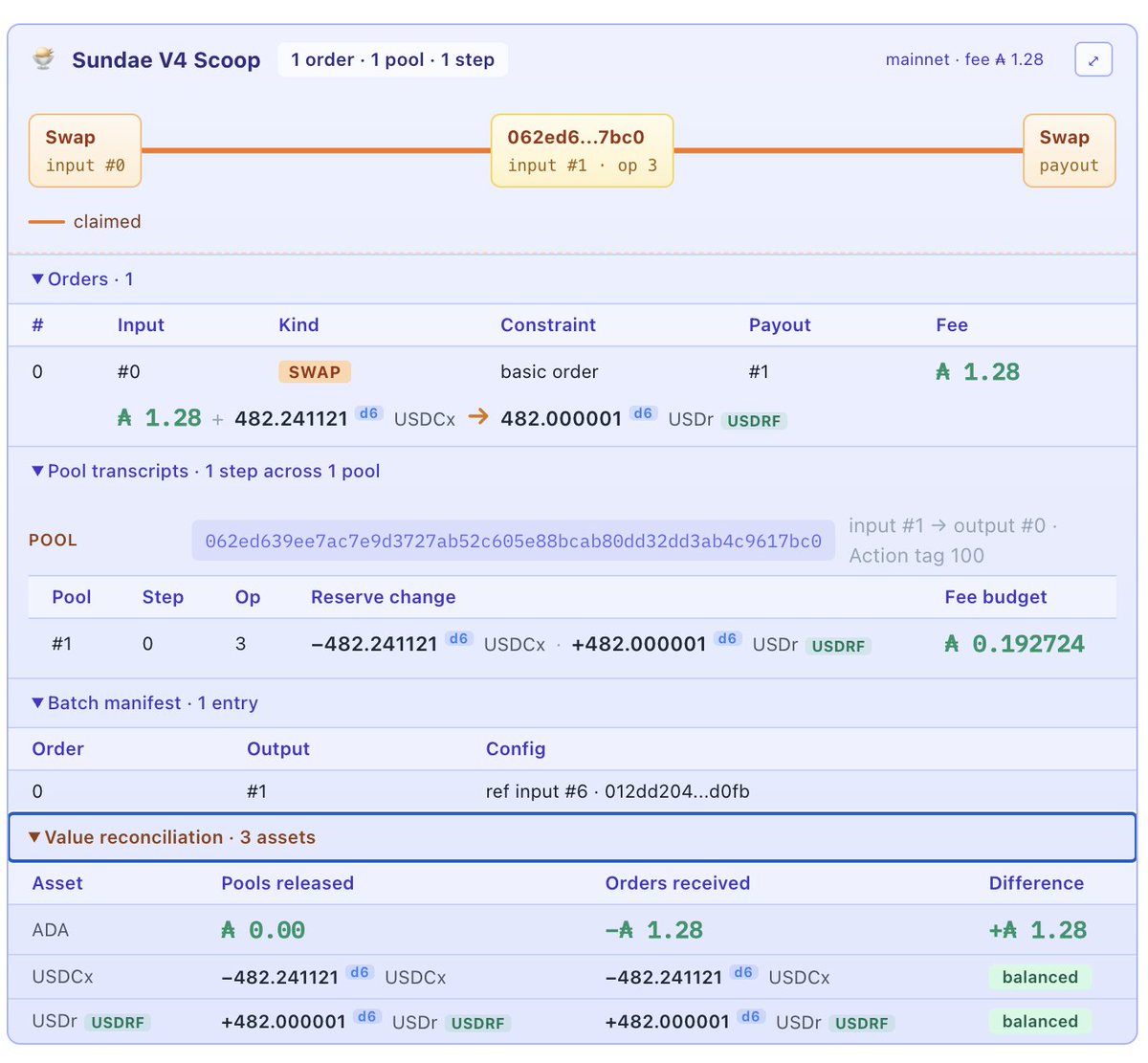Click the Orders fee value ₳ 1.28
The image size is (1148, 1063).
coord(978,372)
